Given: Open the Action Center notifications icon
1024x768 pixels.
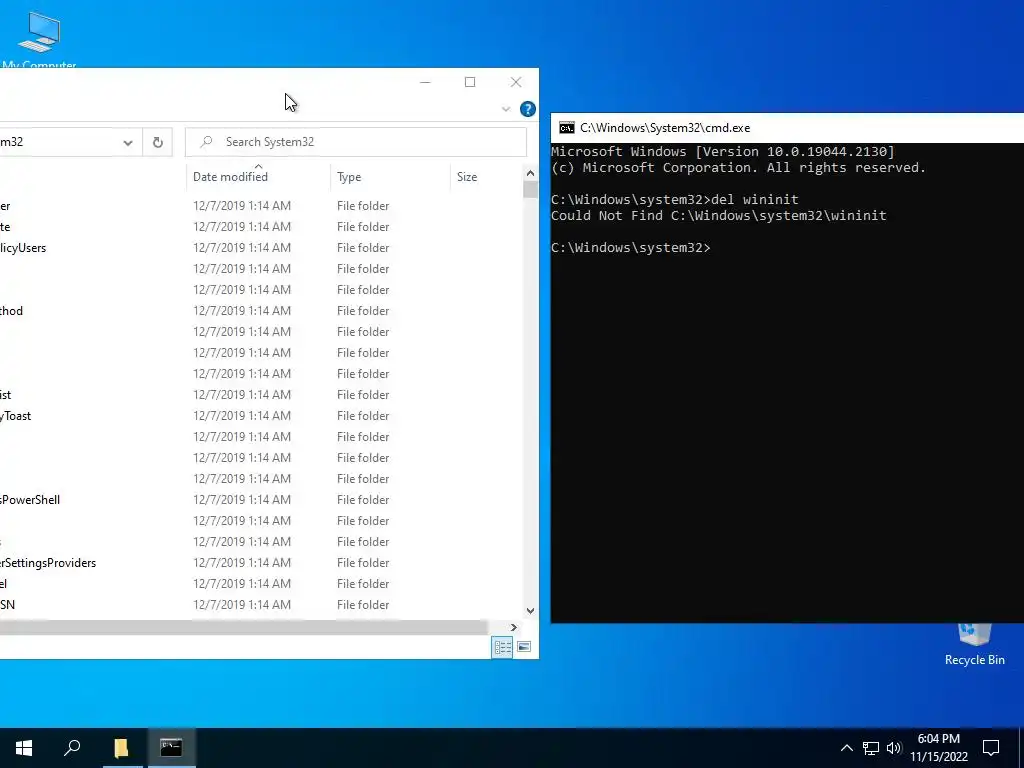Looking at the screenshot, I should click(x=991, y=748).
